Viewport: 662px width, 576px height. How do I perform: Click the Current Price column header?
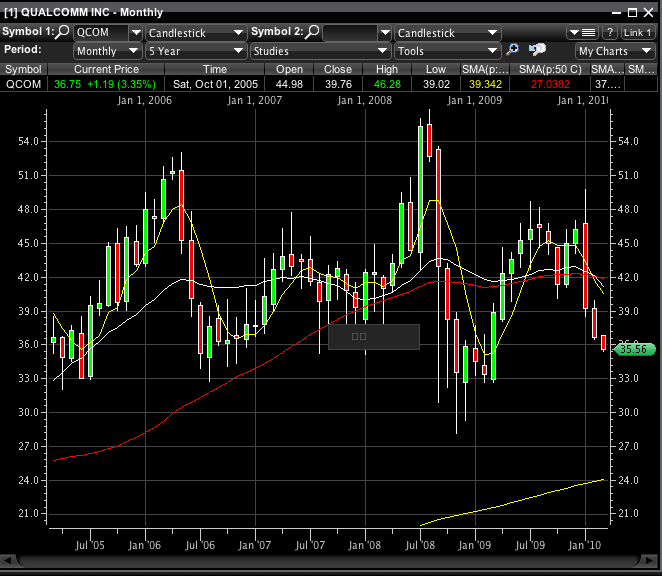pyautogui.click(x=106, y=69)
